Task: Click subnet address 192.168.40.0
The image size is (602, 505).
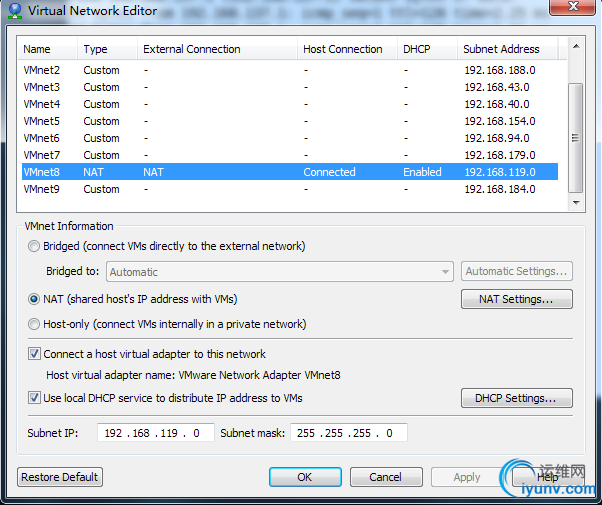Action: [497, 104]
